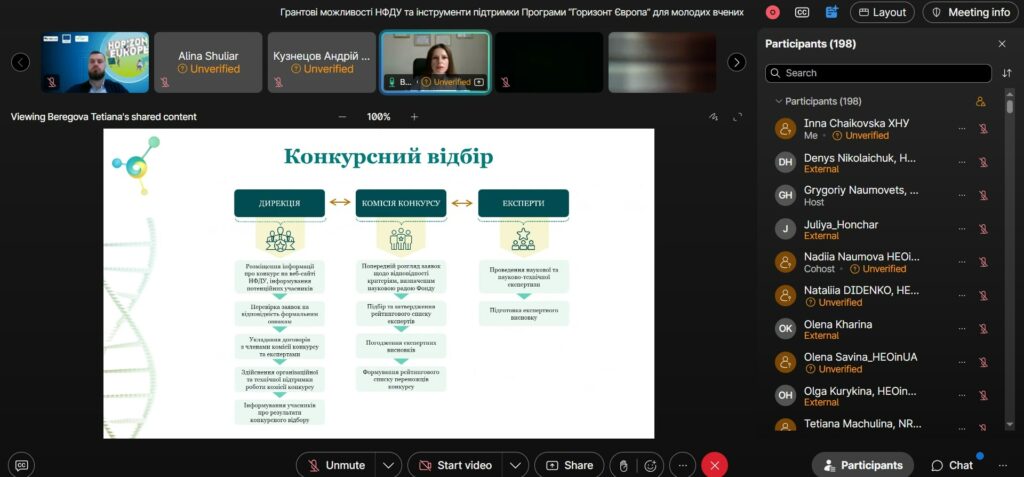1024x477 pixels.
Task: Open video options arrow beside Start video
Action: click(515, 465)
